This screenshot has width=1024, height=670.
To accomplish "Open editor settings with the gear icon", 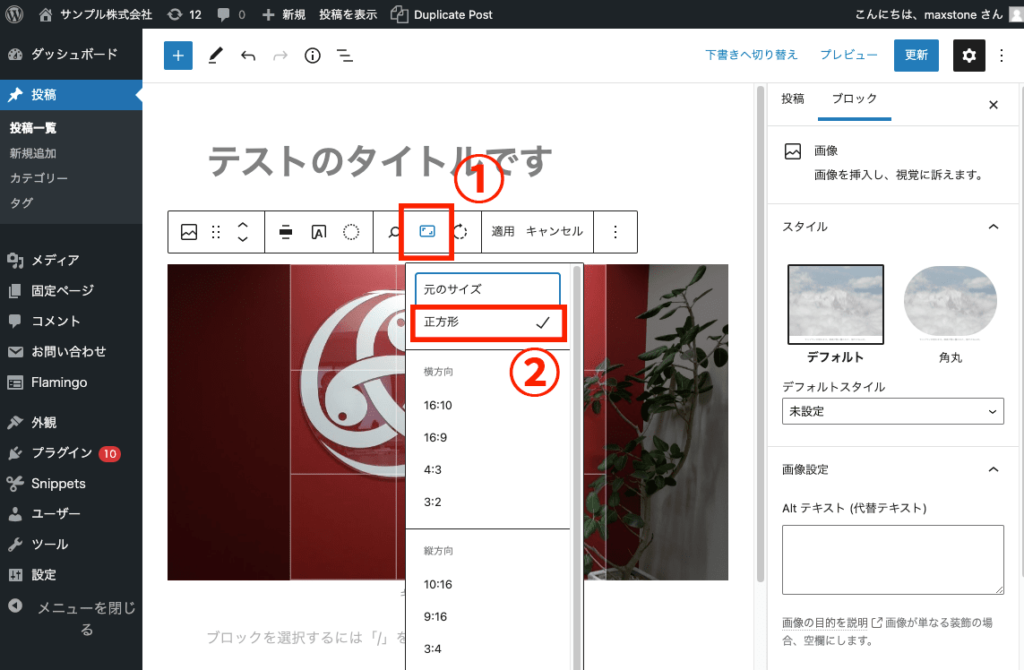I will (x=968, y=56).
